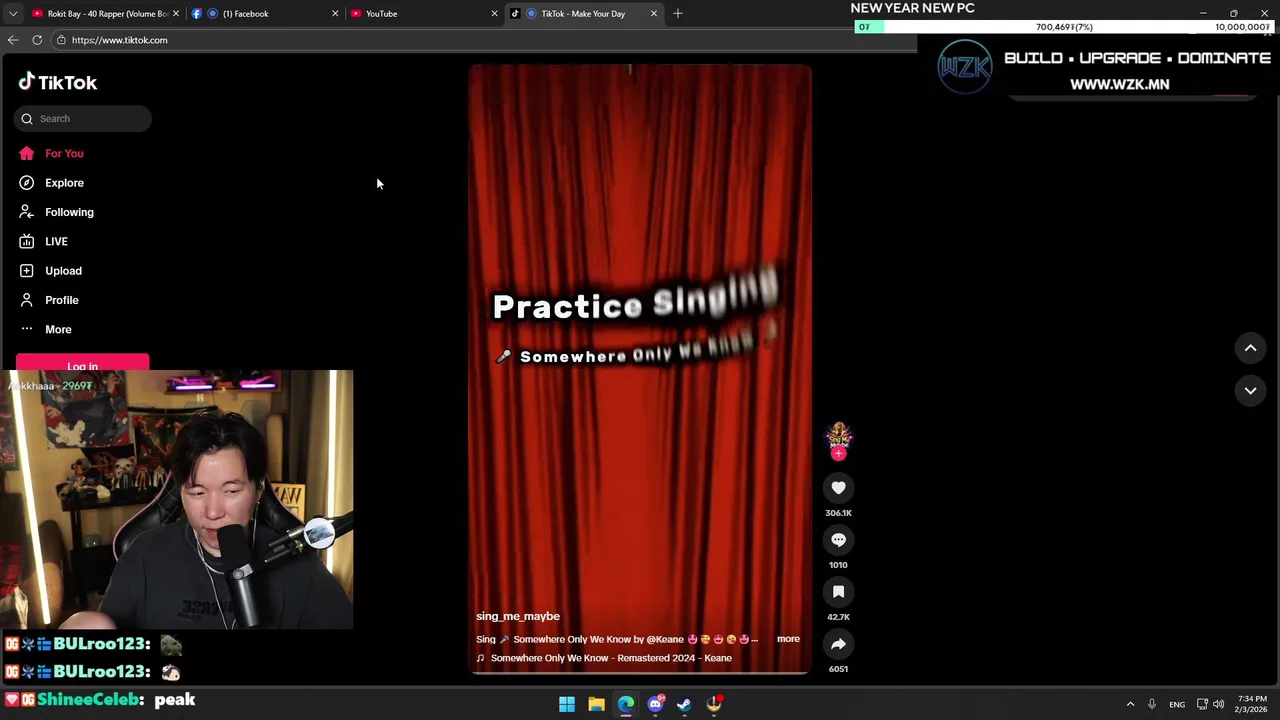This screenshot has width=1280, height=720.
Task: Open the Upload page
Action: pyautogui.click(x=63, y=271)
